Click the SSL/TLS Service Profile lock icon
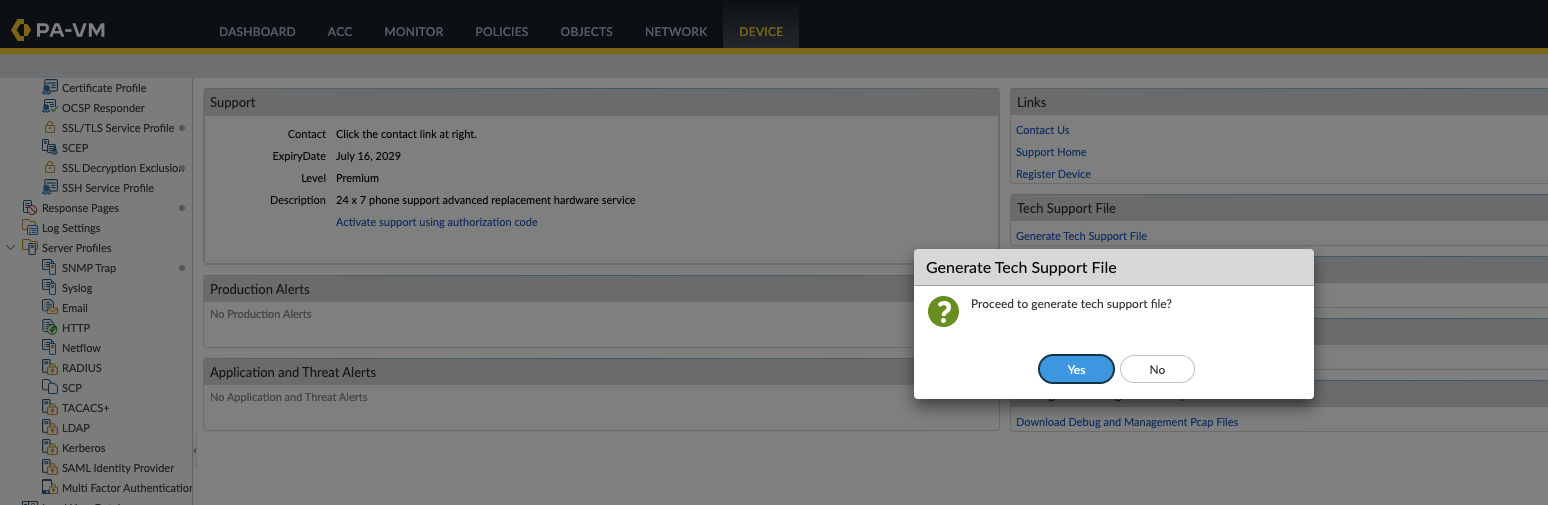Image resolution: width=1548 pixels, height=505 pixels. click(50, 128)
